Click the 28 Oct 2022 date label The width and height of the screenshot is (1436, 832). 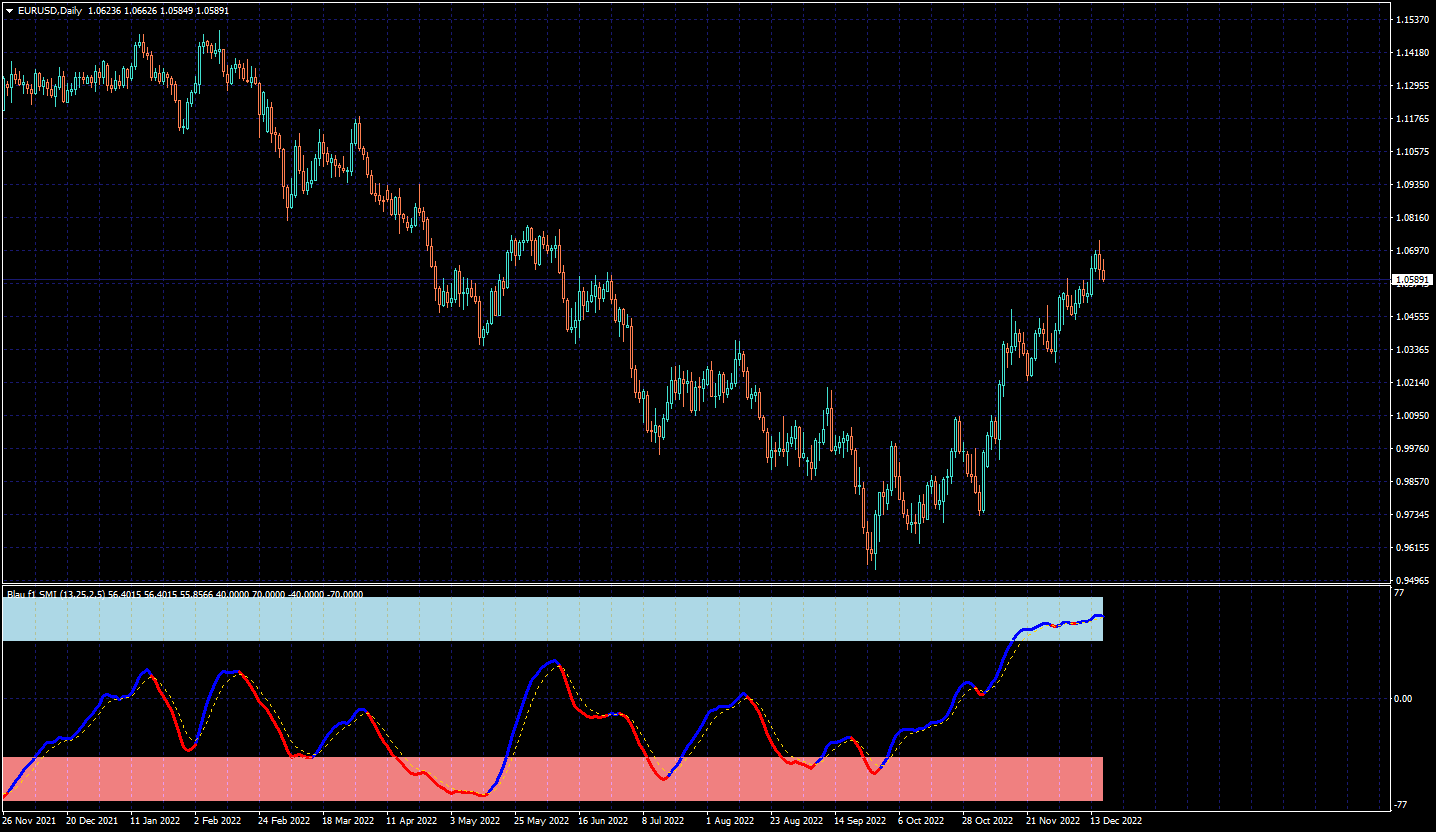click(988, 821)
